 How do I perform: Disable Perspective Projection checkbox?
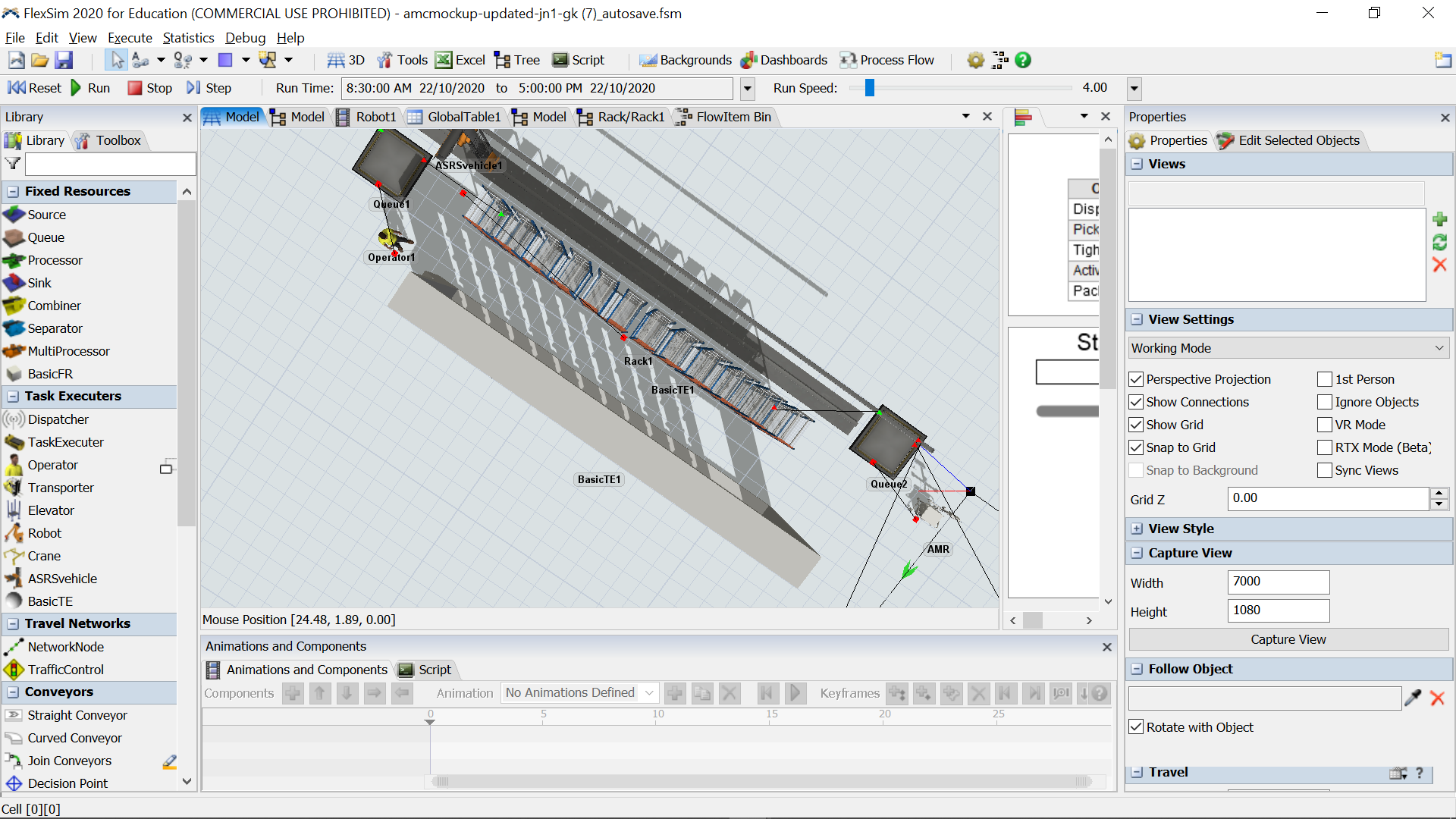point(1136,379)
